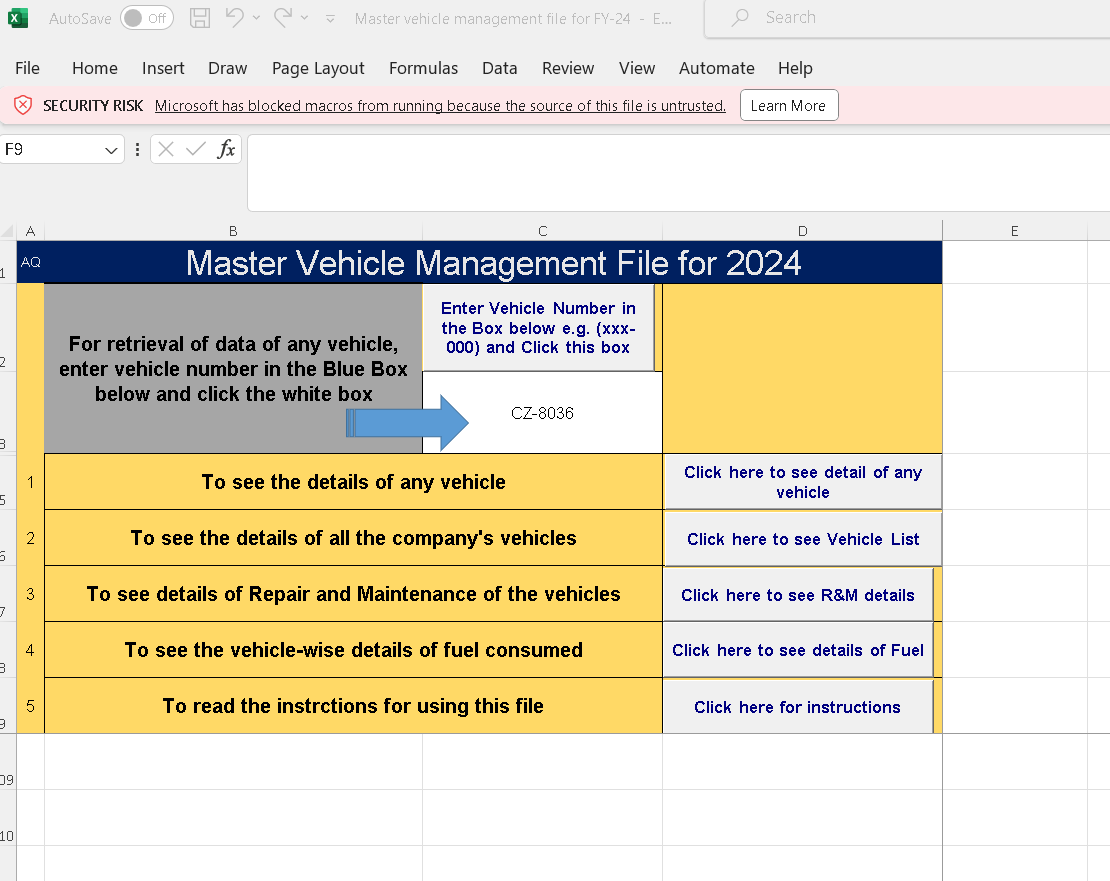The width and height of the screenshot is (1110, 881).
Task: Click 'Click here for instructions' button
Action: tap(798, 707)
